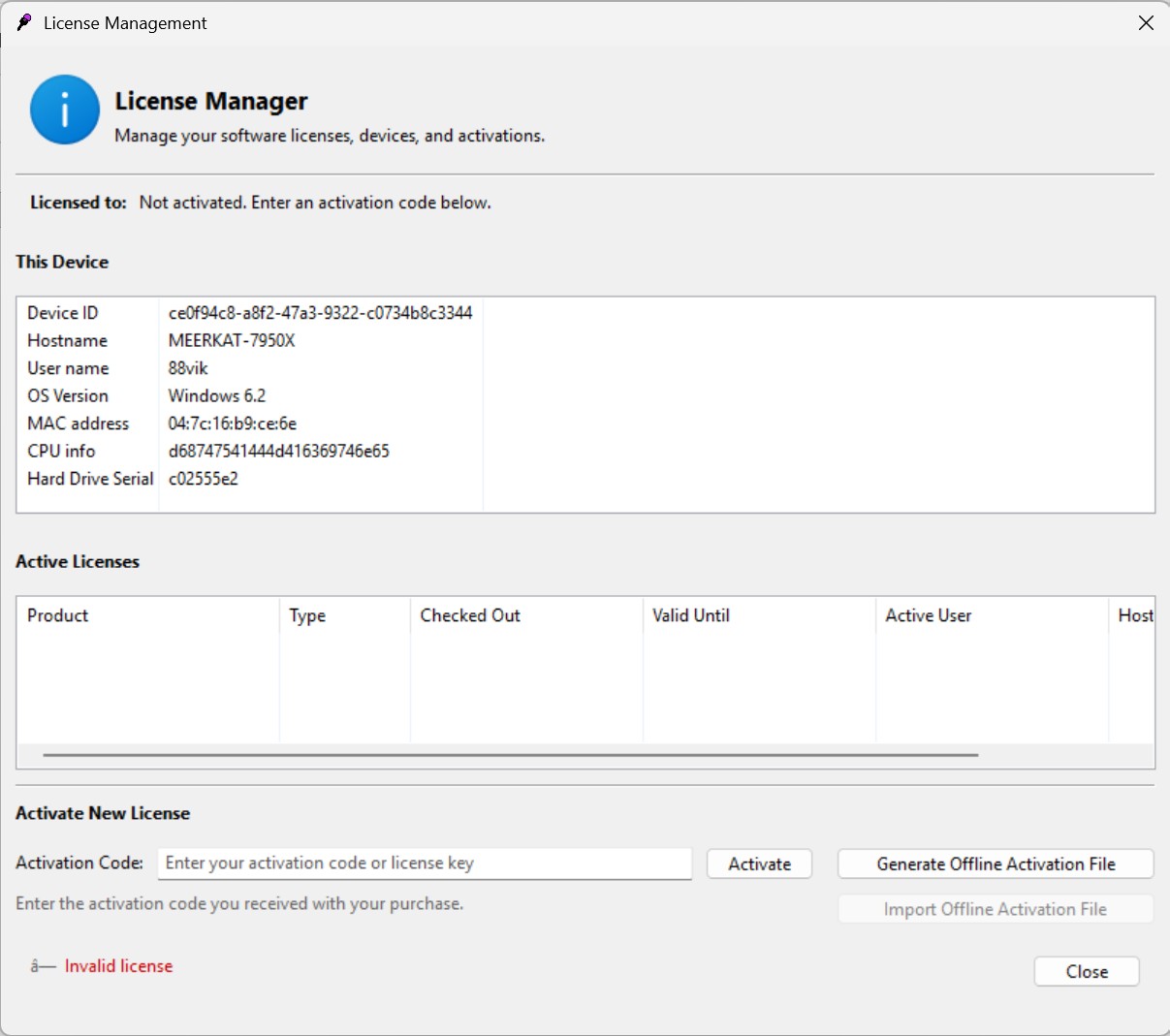Click the Device ID label
1170x1036 pixels.
tap(62, 313)
